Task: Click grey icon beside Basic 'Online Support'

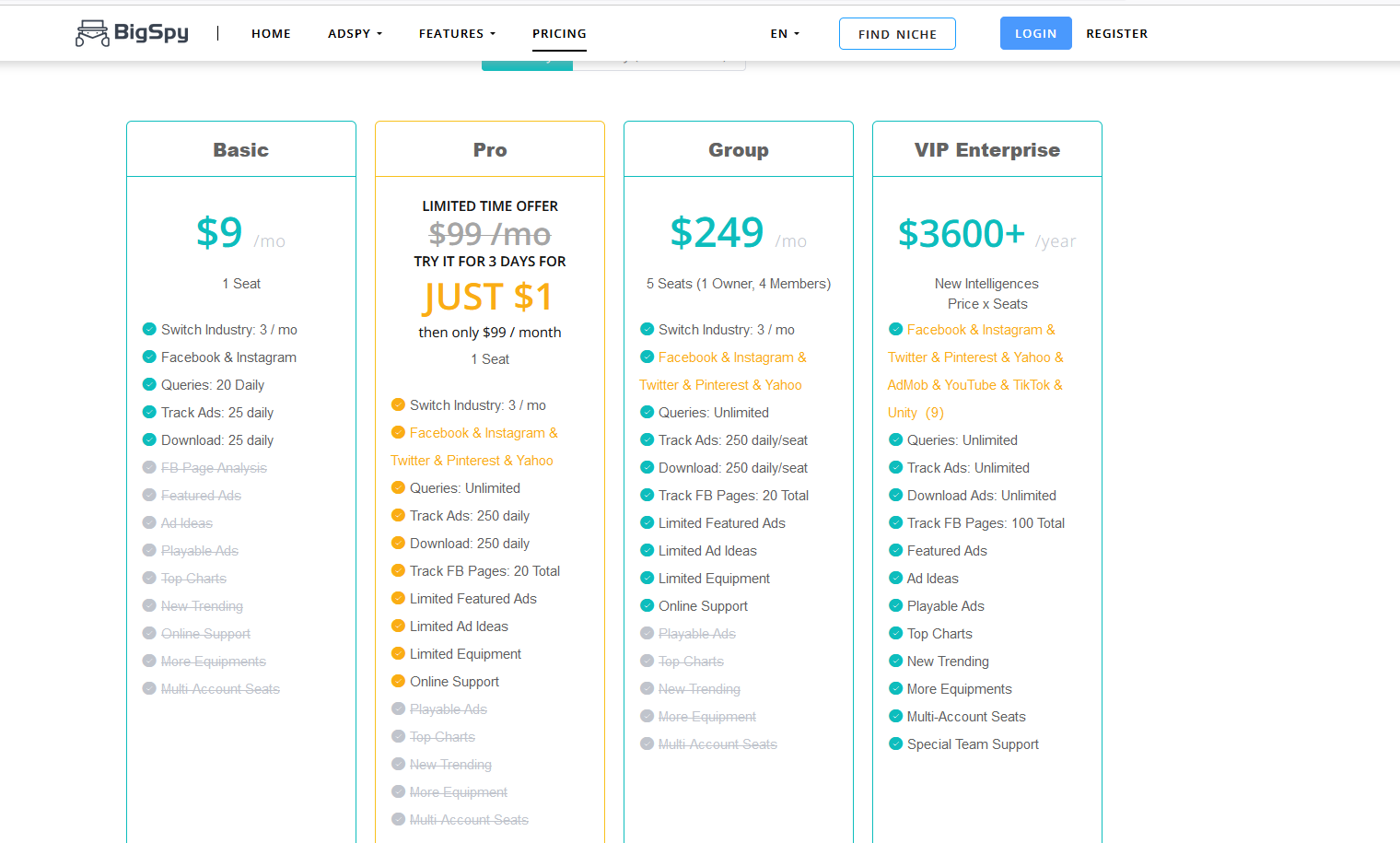Action: 149,633
